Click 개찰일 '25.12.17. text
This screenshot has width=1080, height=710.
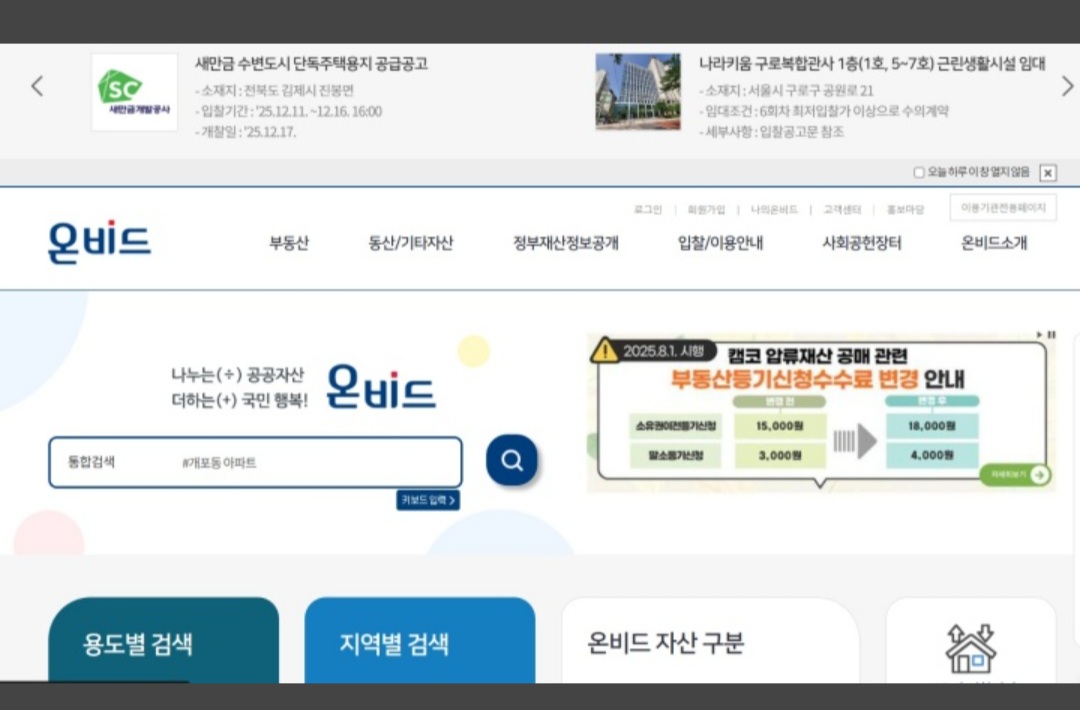point(246,132)
